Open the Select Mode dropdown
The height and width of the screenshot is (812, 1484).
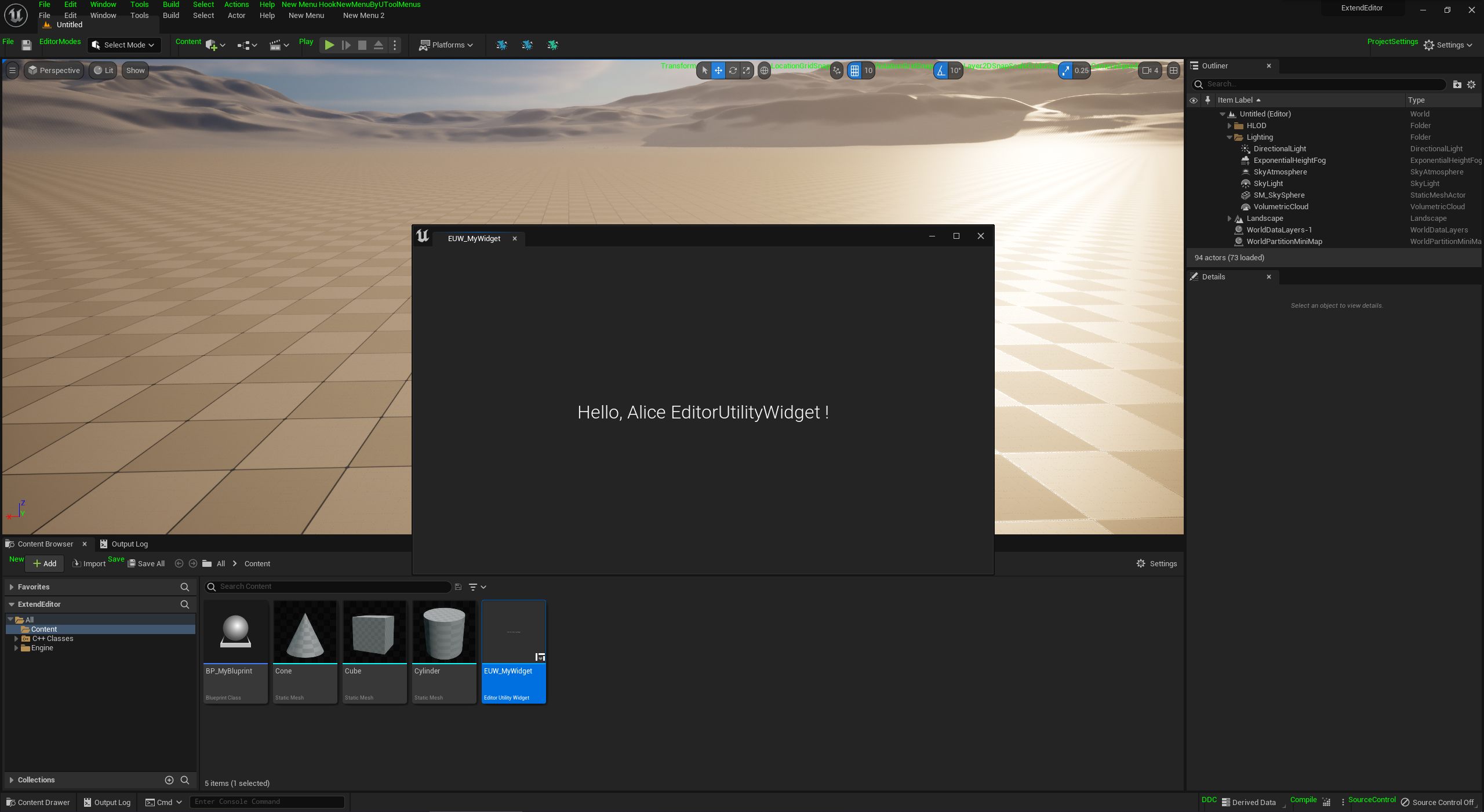(x=124, y=45)
